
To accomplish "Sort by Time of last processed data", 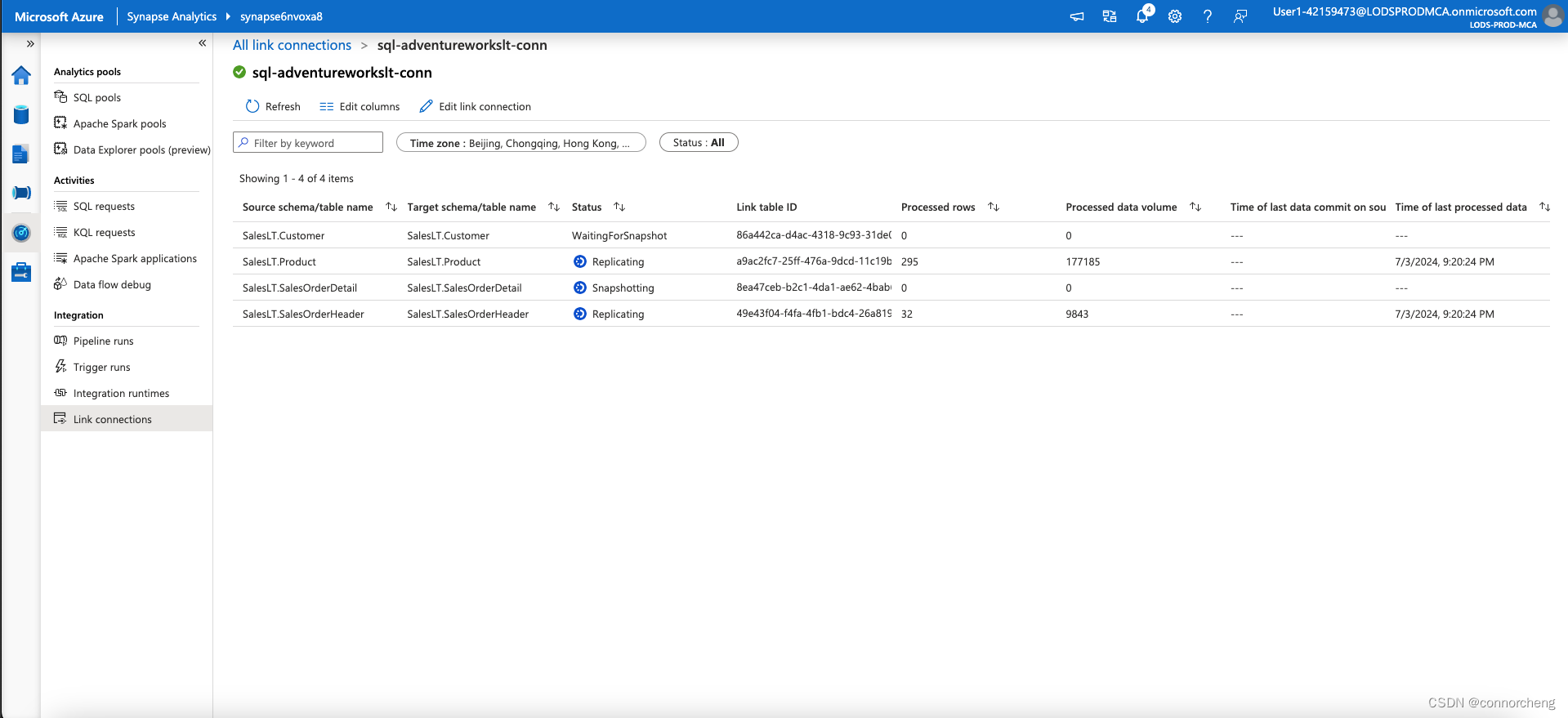I will [x=1544, y=207].
